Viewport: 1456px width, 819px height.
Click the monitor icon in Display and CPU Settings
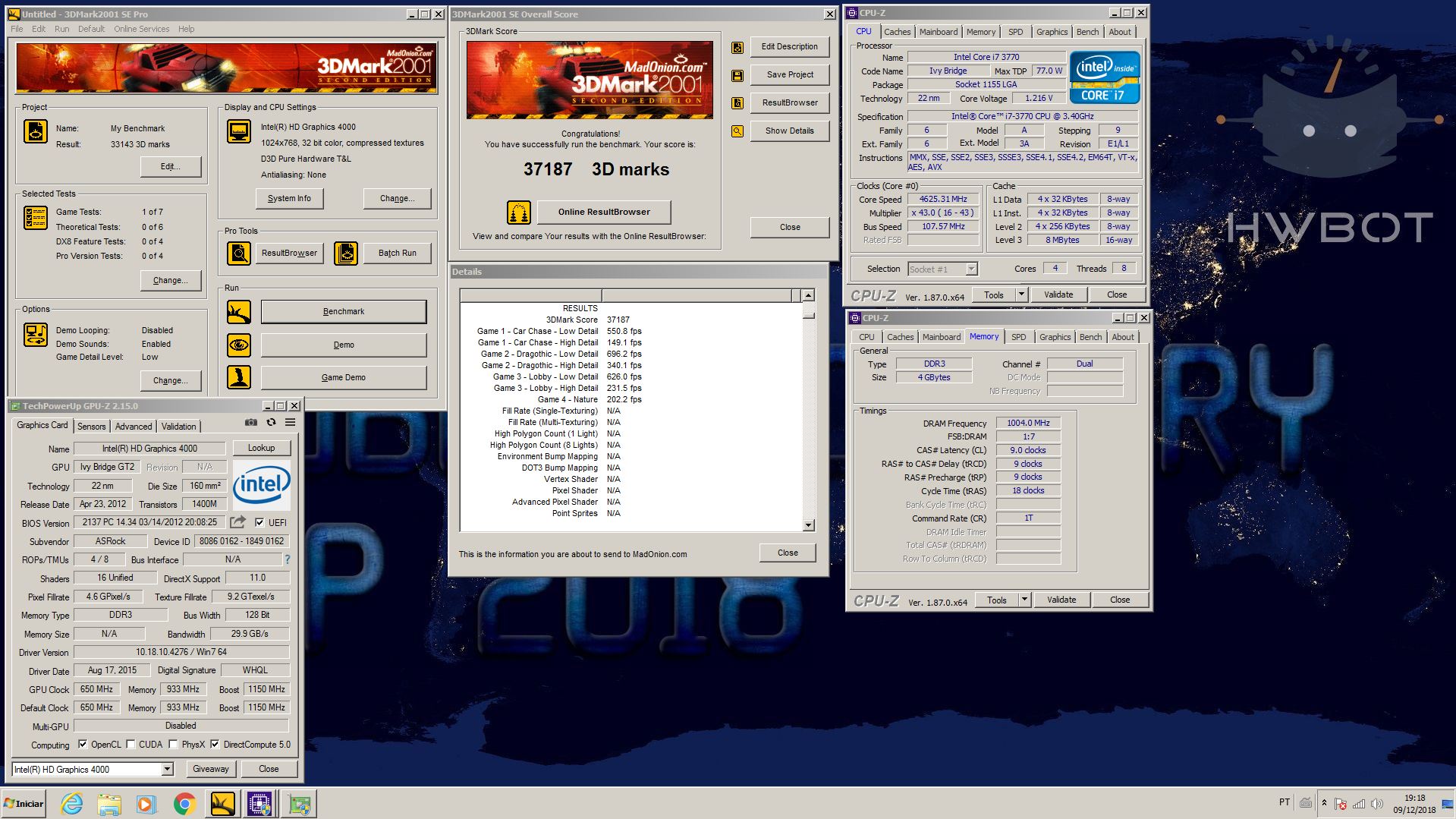(x=239, y=131)
